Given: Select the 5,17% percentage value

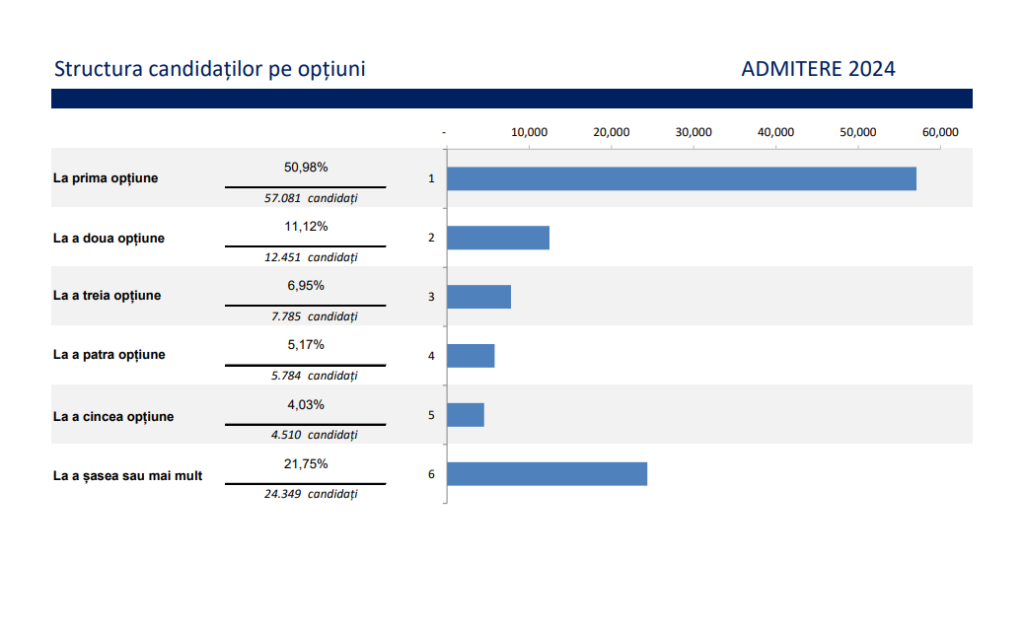Looking at the screenshot, I should coord(306,345).
